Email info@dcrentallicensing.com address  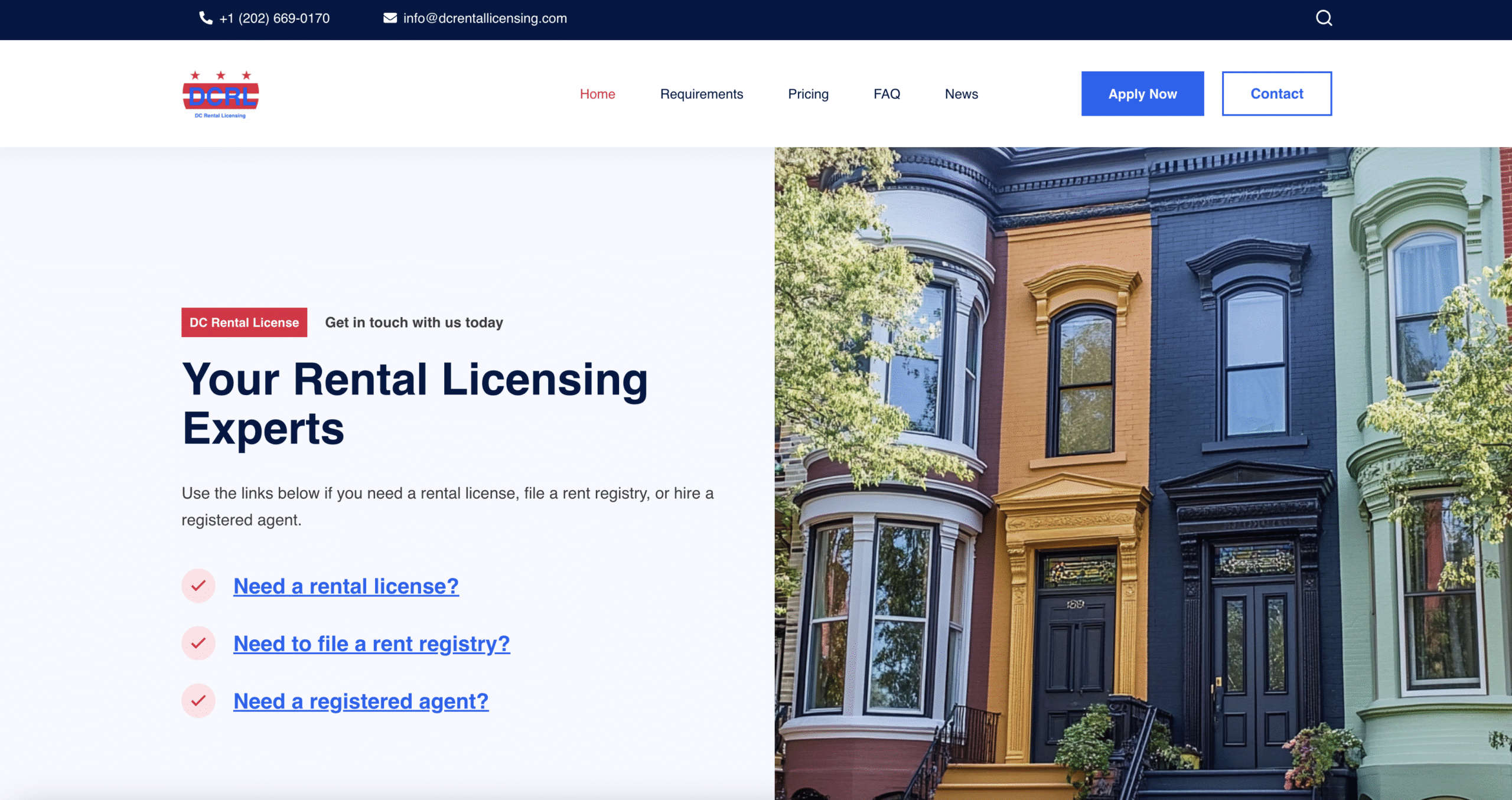pos(484,18)
